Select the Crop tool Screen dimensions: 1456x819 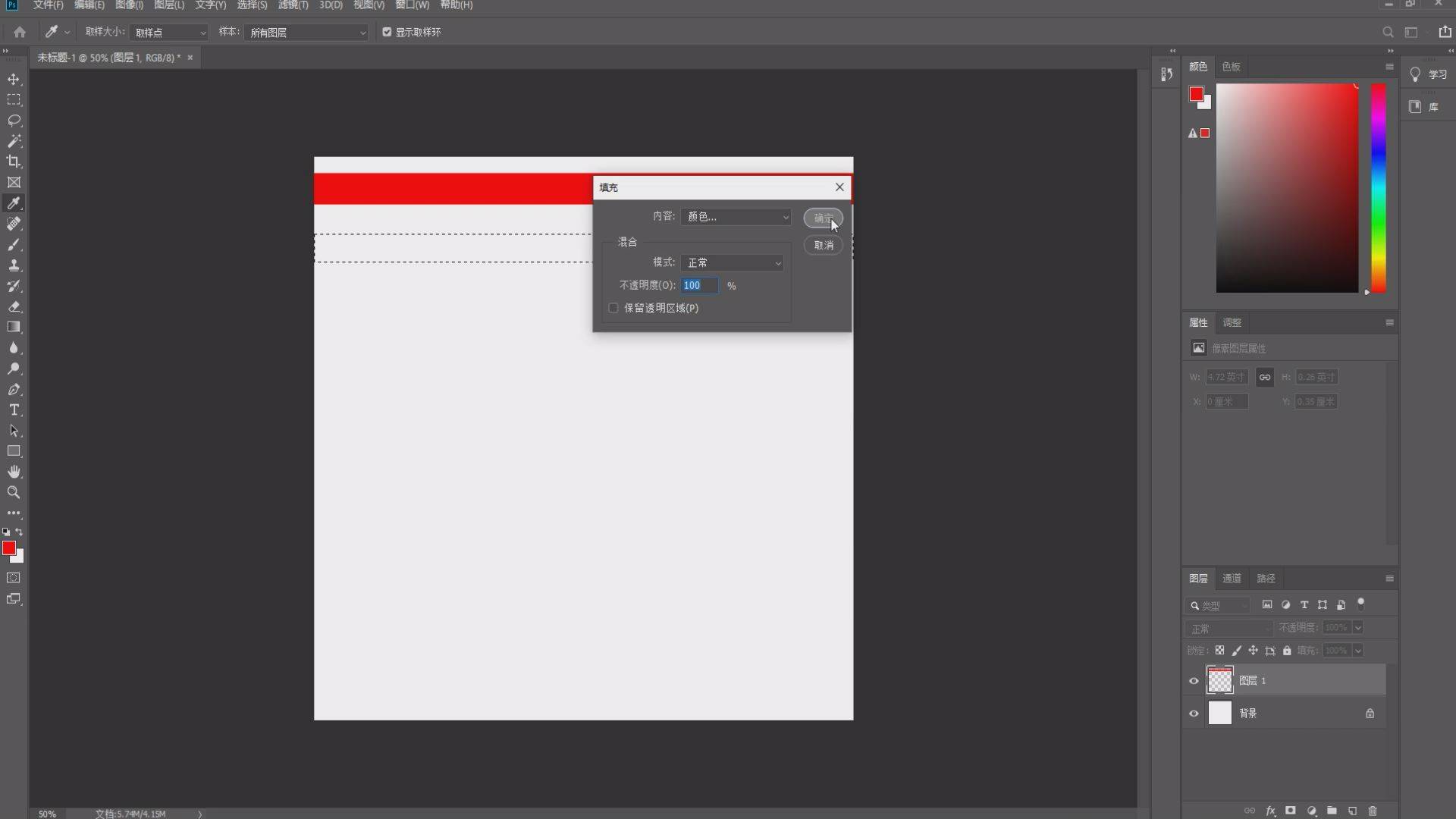pyautogui.click(x=14, y=161)
